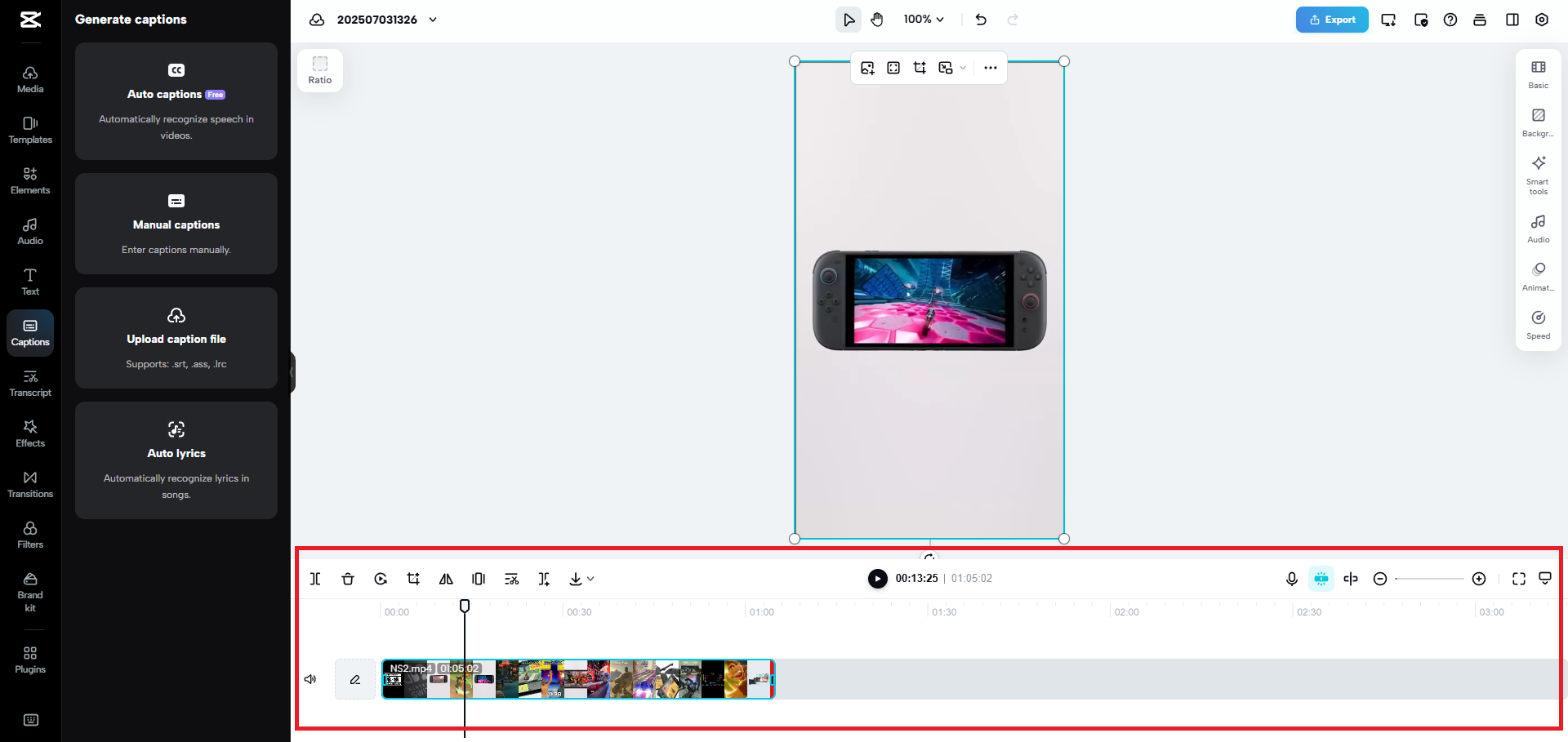The image size is (1568, 742).
Task: Mute the video track's audio
Action: pos(310,678)
